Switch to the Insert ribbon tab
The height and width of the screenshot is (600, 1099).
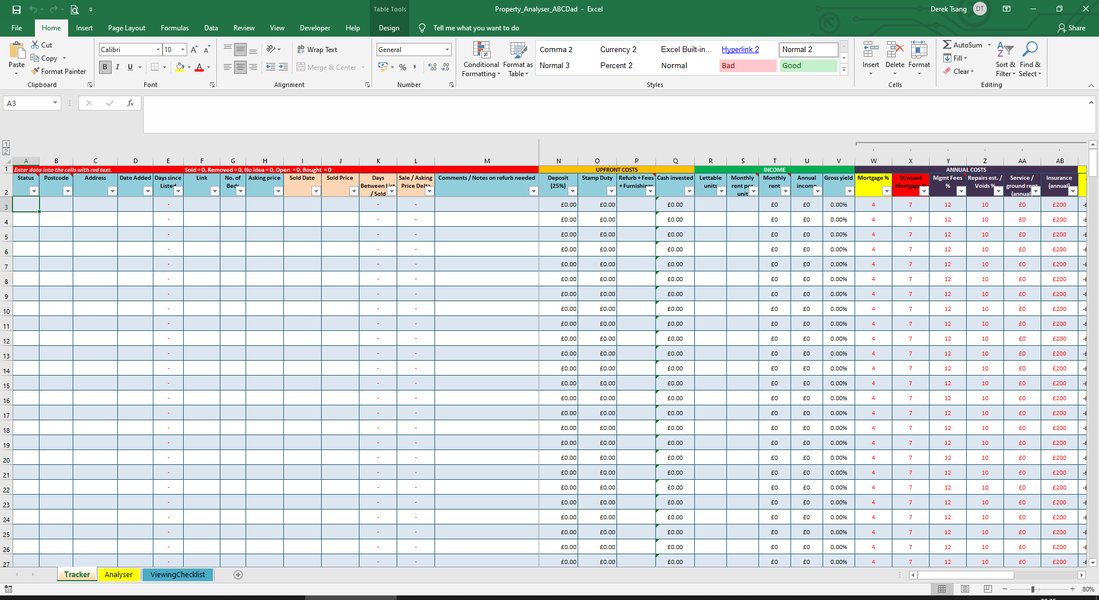point(84,28)
